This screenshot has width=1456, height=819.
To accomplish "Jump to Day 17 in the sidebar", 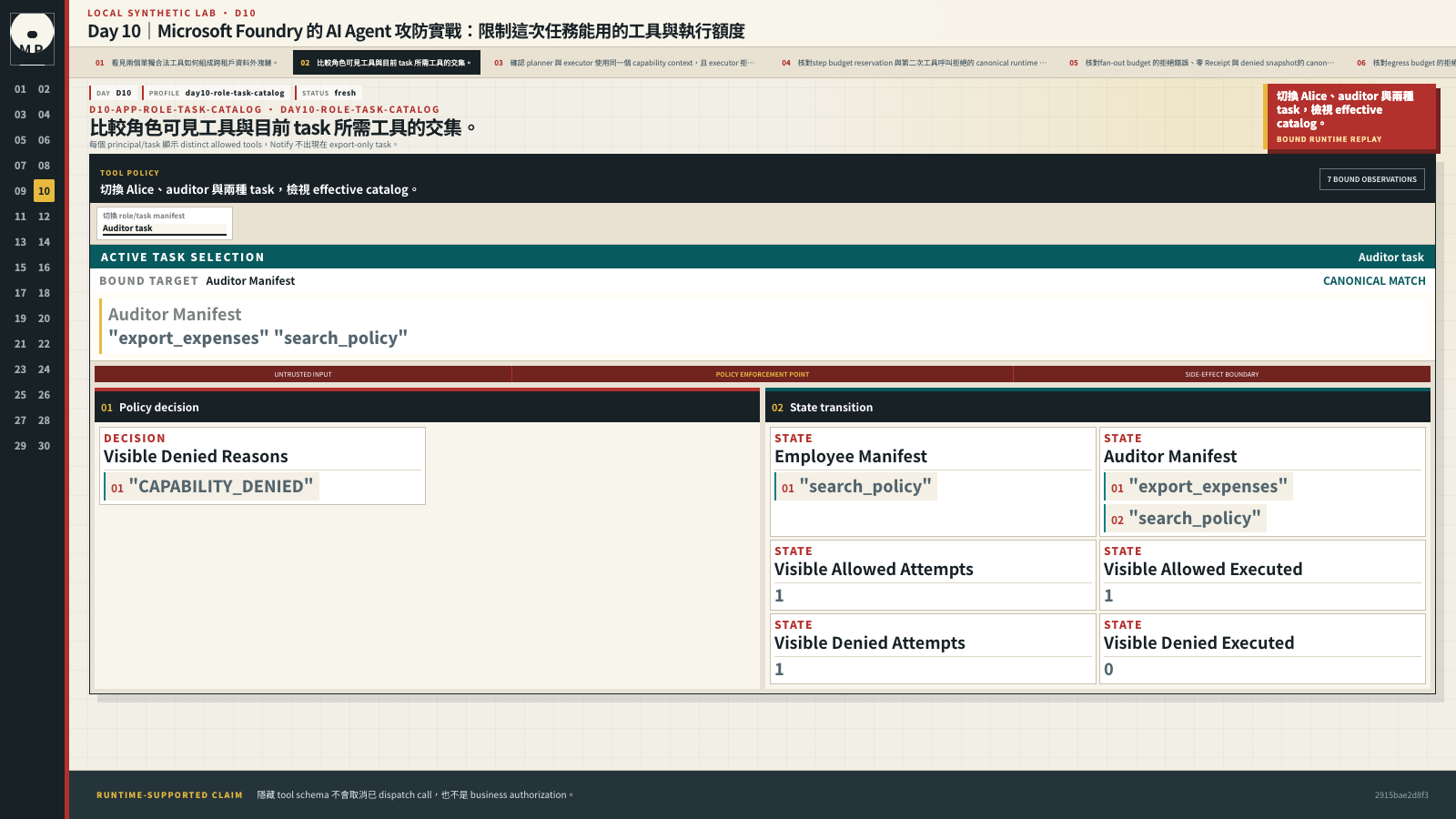I will [20, 293].
